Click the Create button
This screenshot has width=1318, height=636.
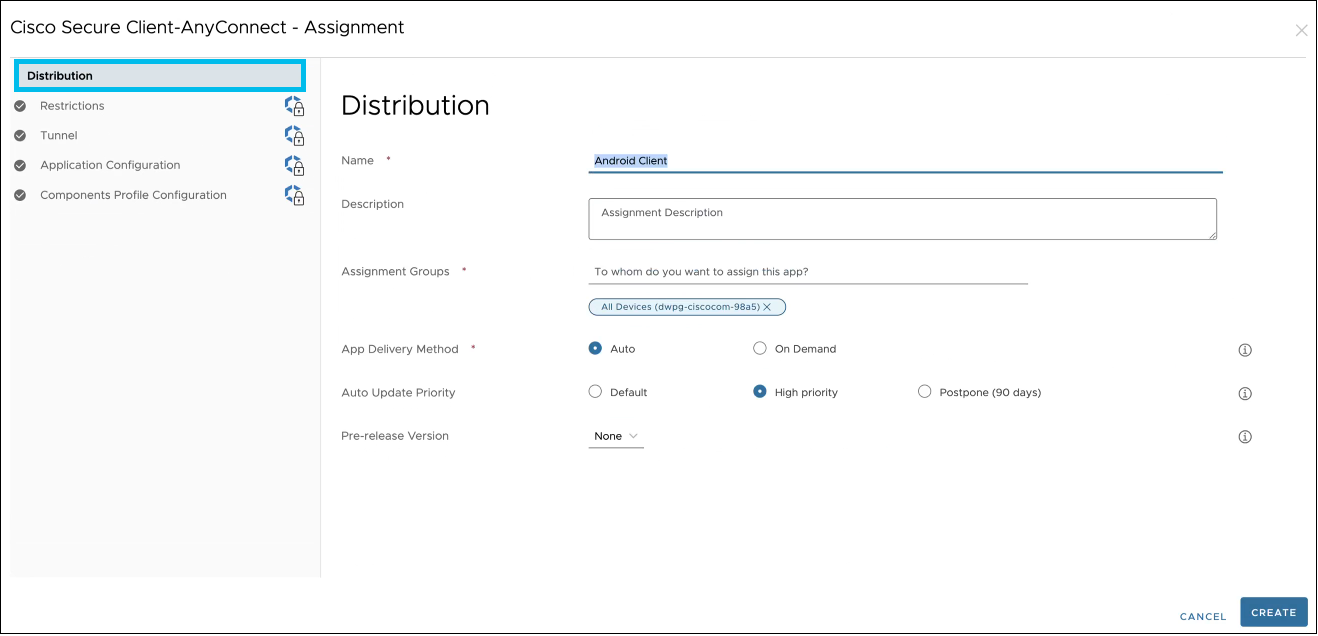click(x=1274, y=613)
